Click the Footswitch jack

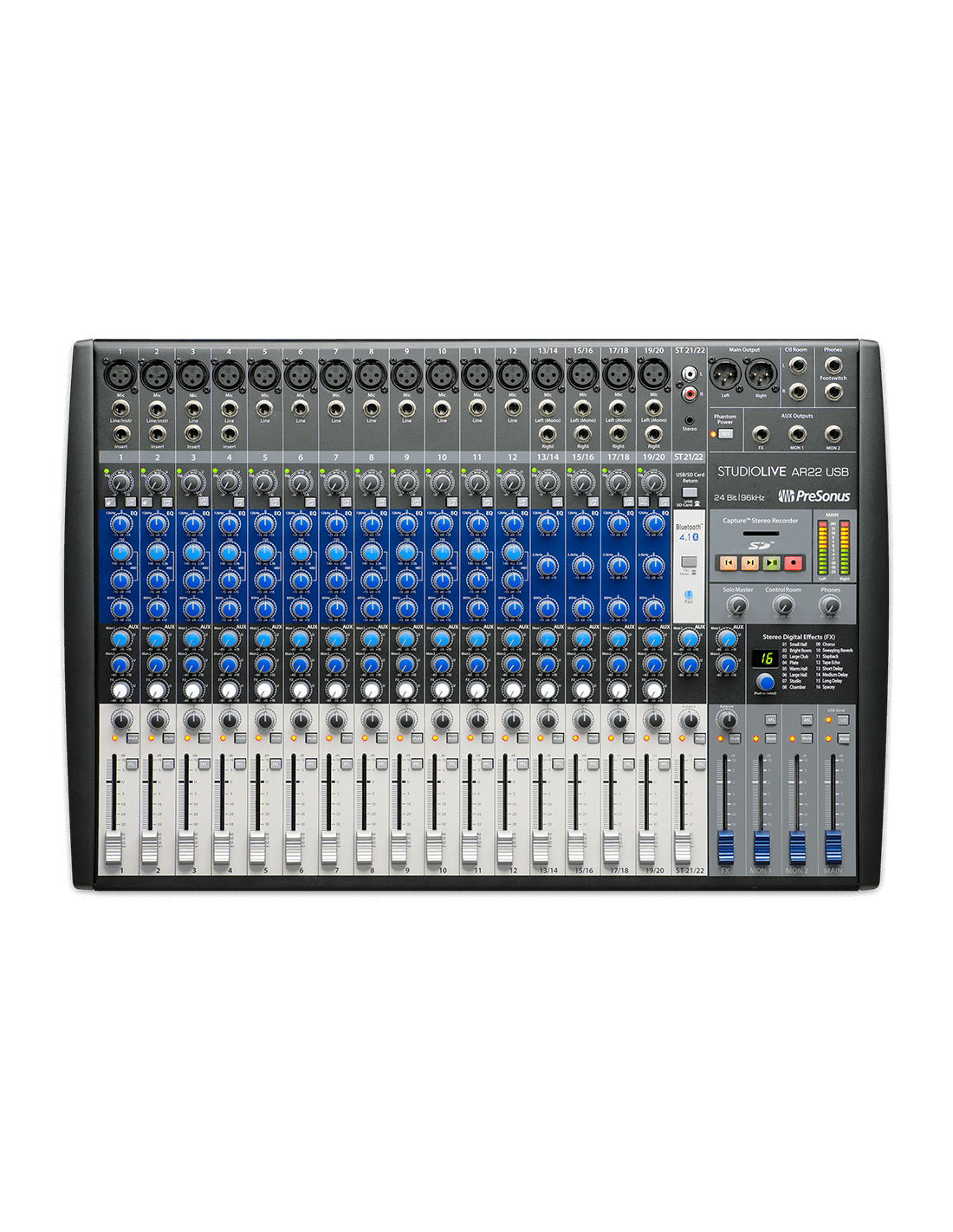coord(833,392)
